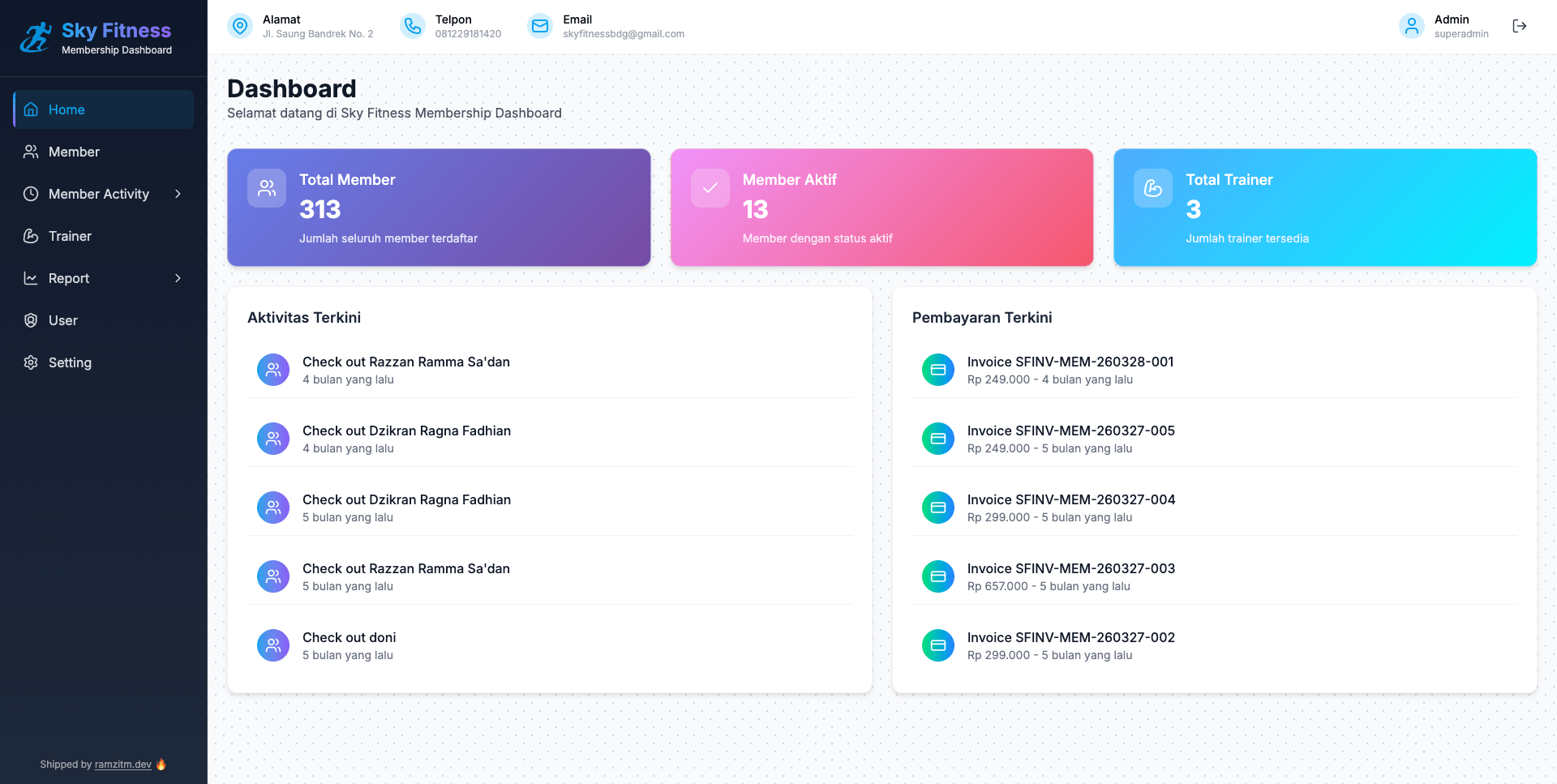The image size is (1557, 784).
Task: Click the Trainer bicep icon in sidebar
Action: point(31,236)
